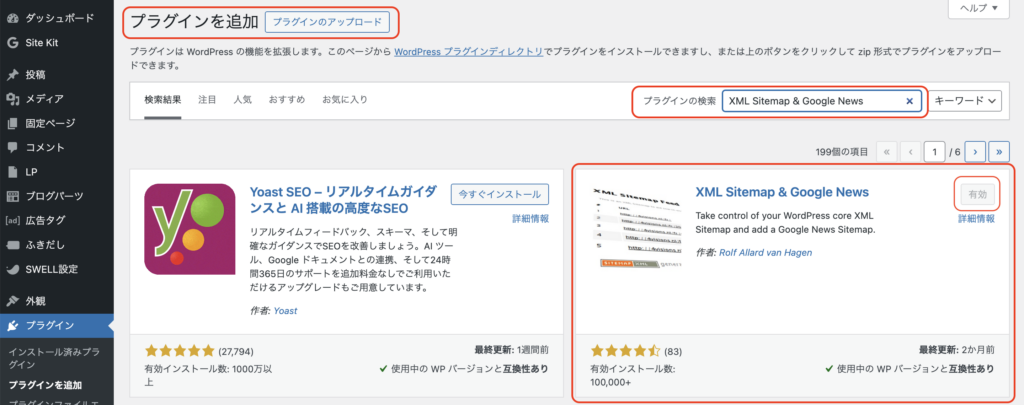Viewport: 1024px width, 405px height.
Task: Open メディア using its media icon
Action: click(12, 99)
